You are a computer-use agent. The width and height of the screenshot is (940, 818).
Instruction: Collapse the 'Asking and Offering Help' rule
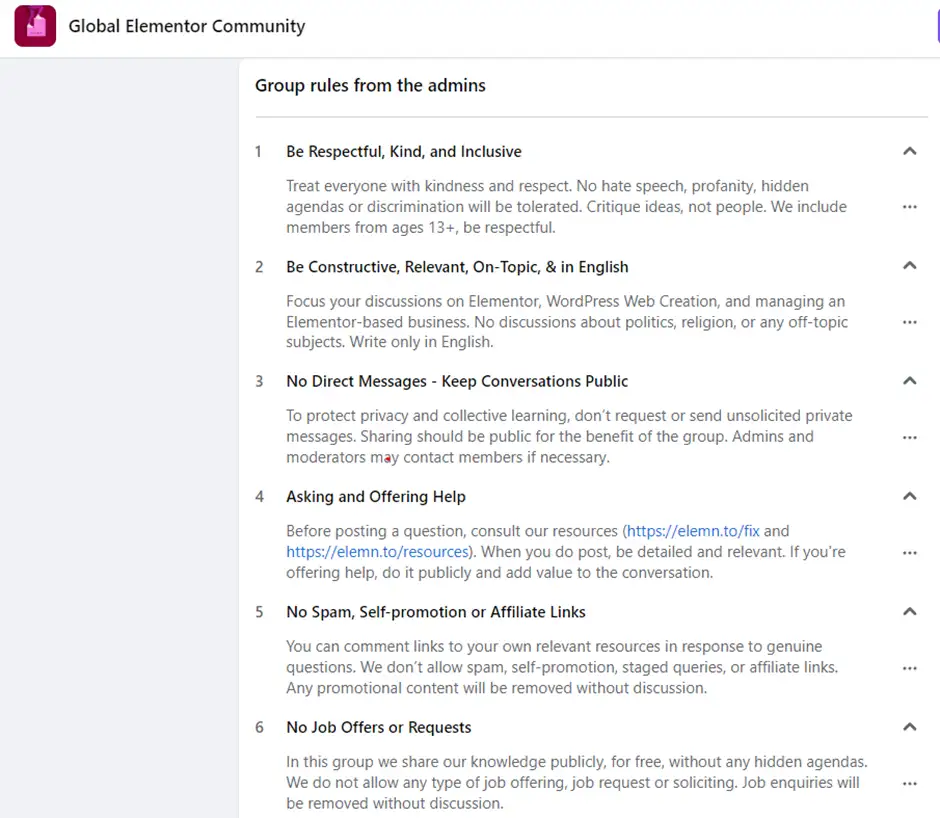click(x=910, y=495)
